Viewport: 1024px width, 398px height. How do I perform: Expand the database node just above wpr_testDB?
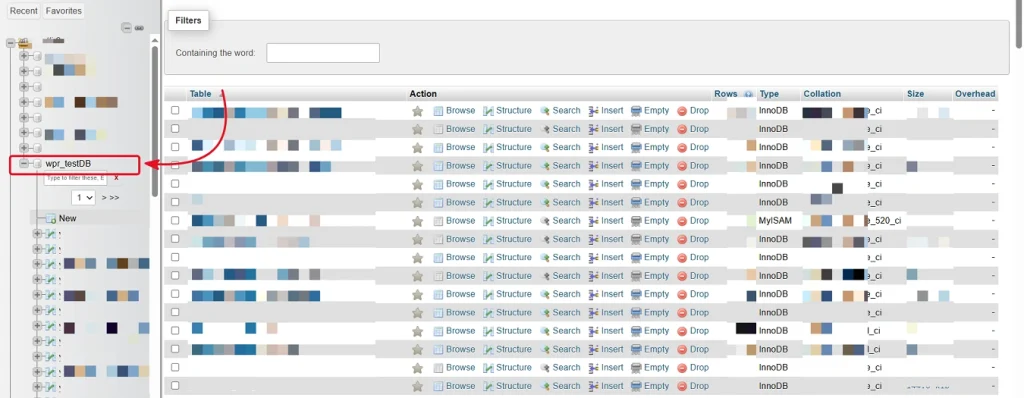(x=24, y=148)
